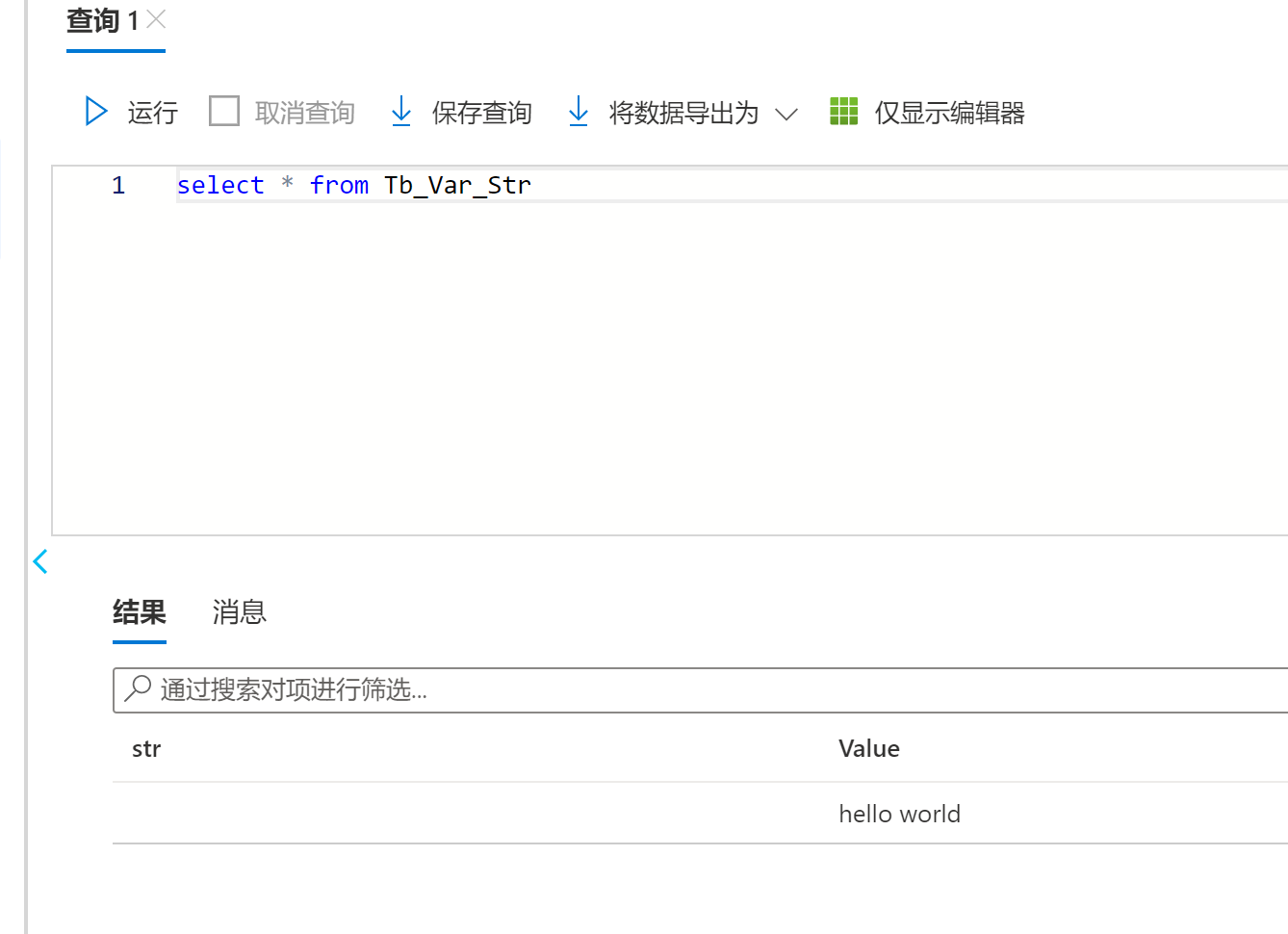Click the 取消查询 stop square icon
Screen dimensions: 1288x934
coord(224,111)
